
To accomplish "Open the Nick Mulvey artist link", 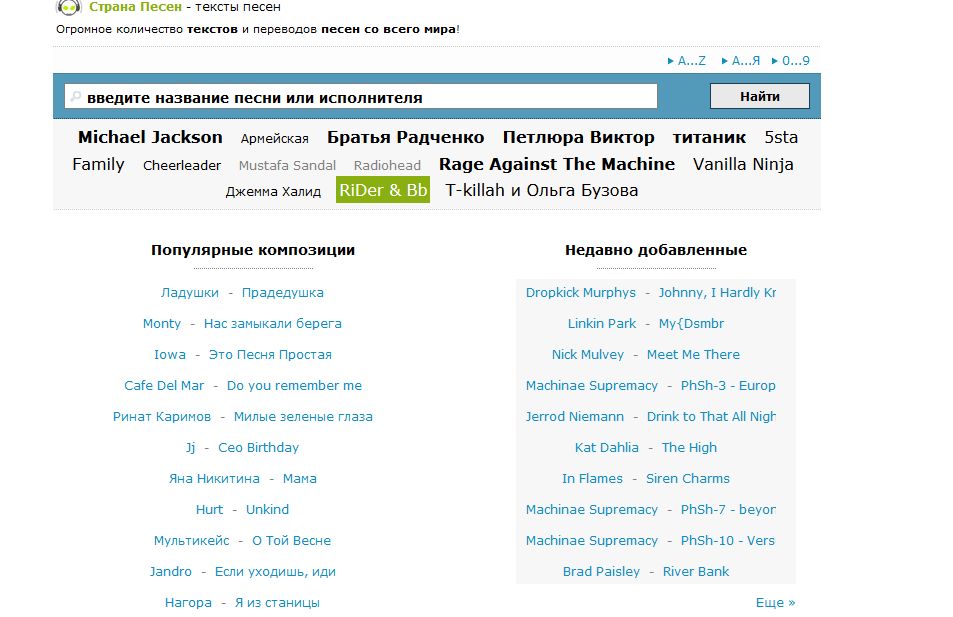I will [588, 354].
